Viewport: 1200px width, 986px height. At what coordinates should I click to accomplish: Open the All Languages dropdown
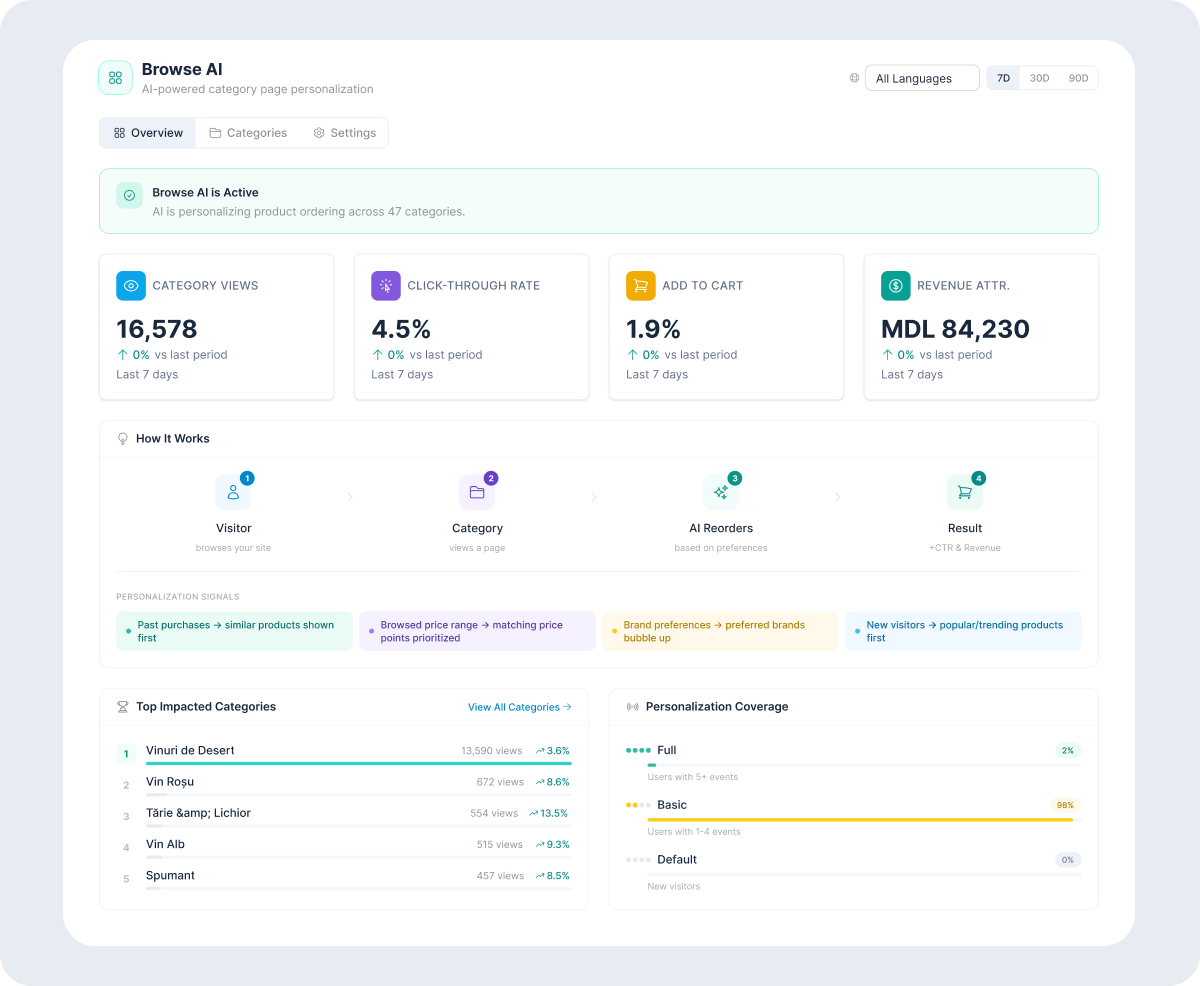point(921,78)
